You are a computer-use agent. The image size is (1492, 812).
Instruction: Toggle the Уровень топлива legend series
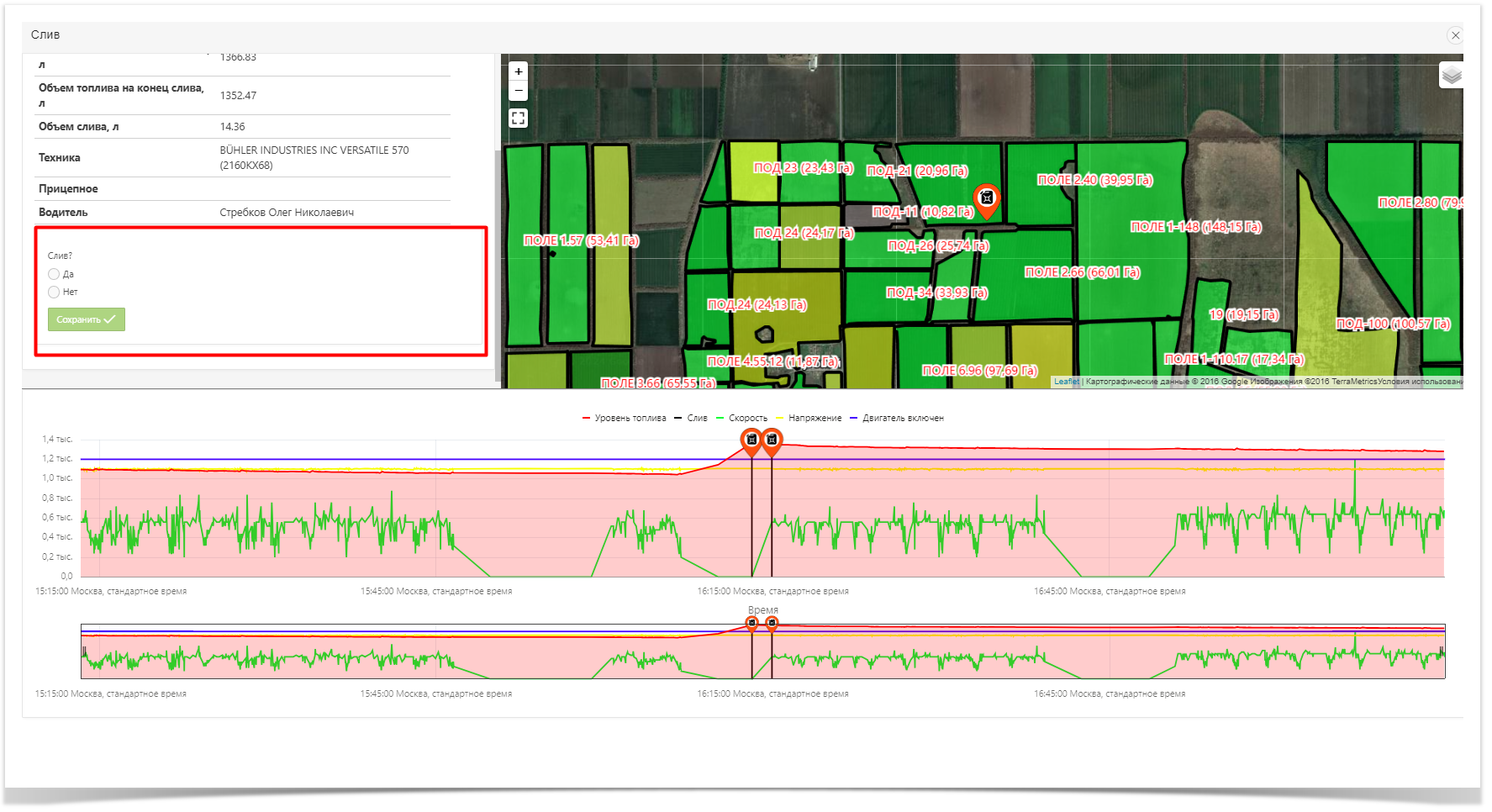click(625, 418)
